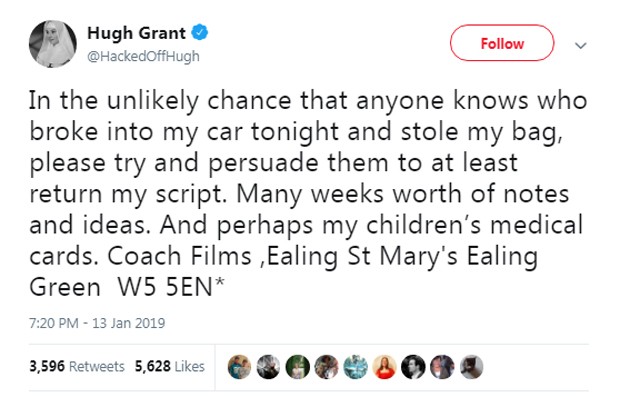Open first liker avatar with two people
Screen dimensions: 620x397
coord(240,367)
